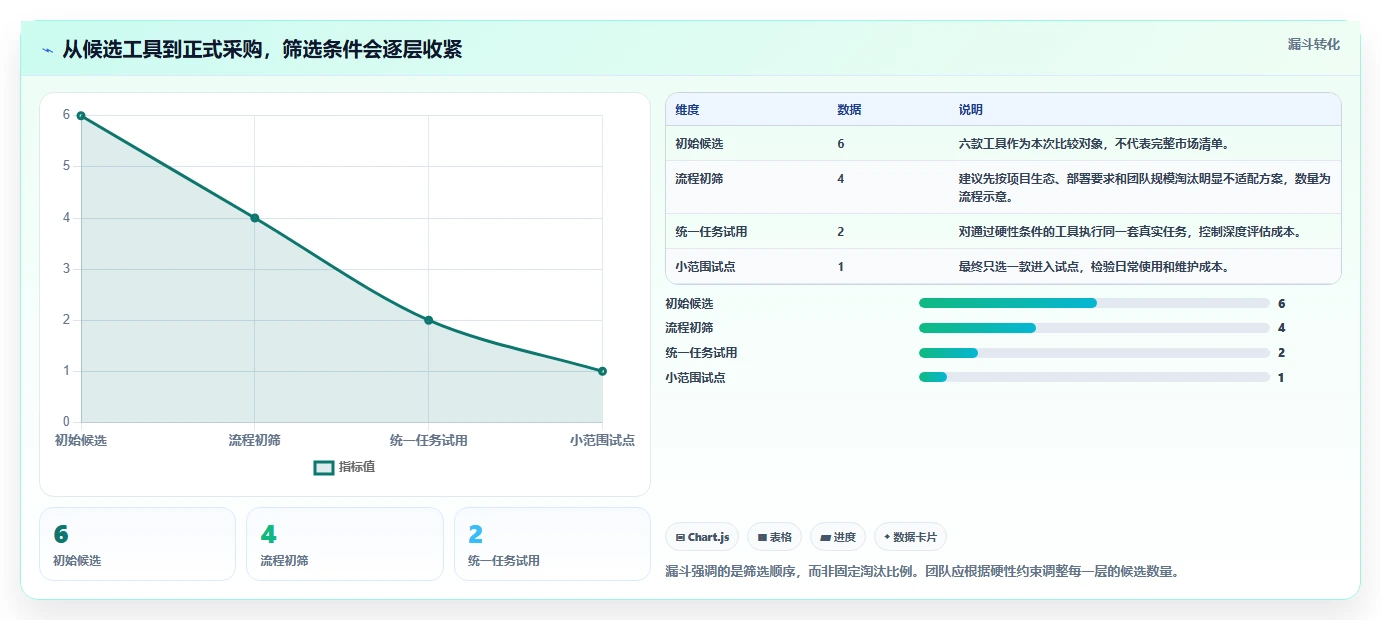This screenshot has height=620, width=1381.
Task: Click the title 从候选工具到正式采购
Action: (262, 50)
